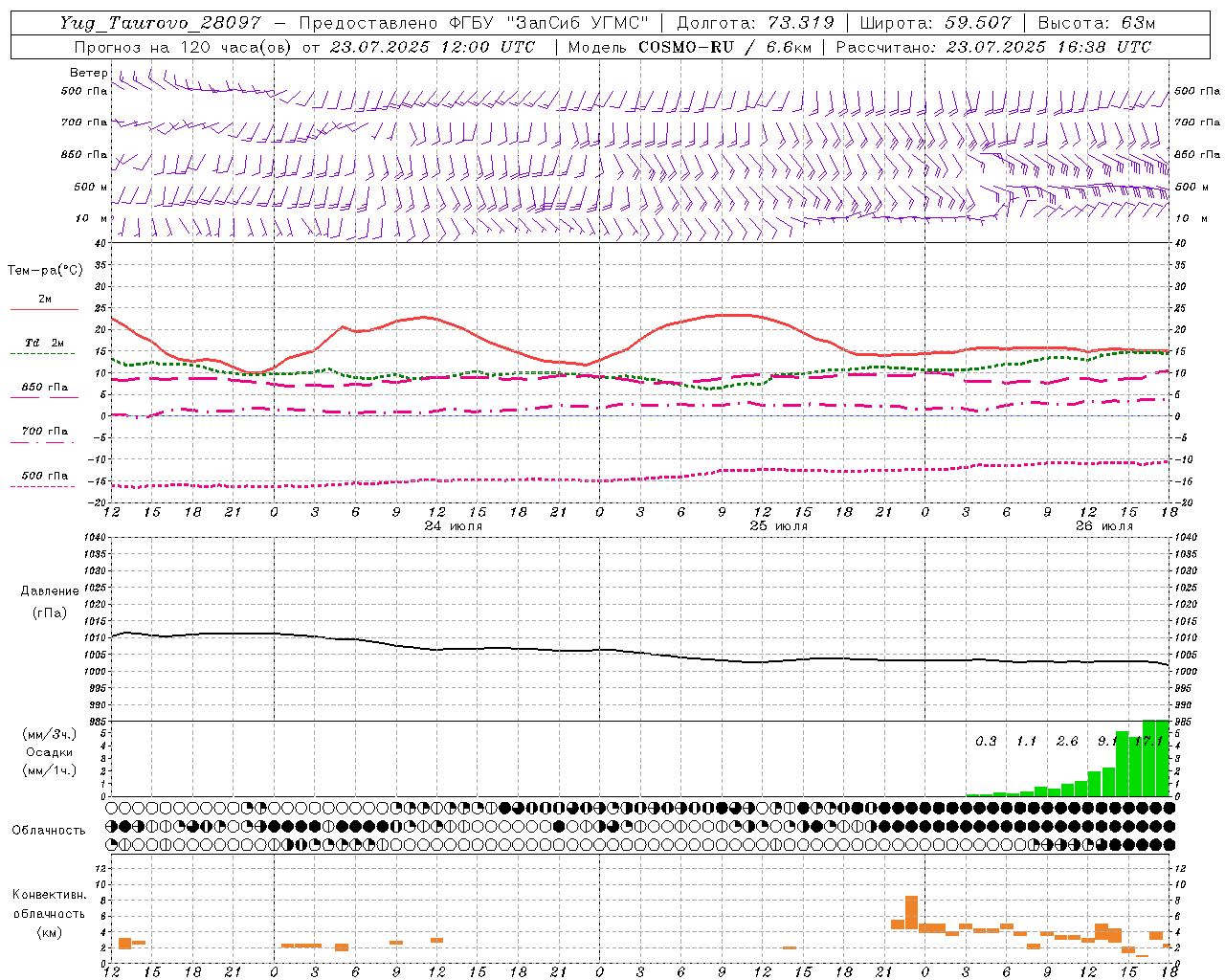Click the Конвективн. convective cloud label
Viewport: 1225px width, 980px height.
click(x=49, y=895)
